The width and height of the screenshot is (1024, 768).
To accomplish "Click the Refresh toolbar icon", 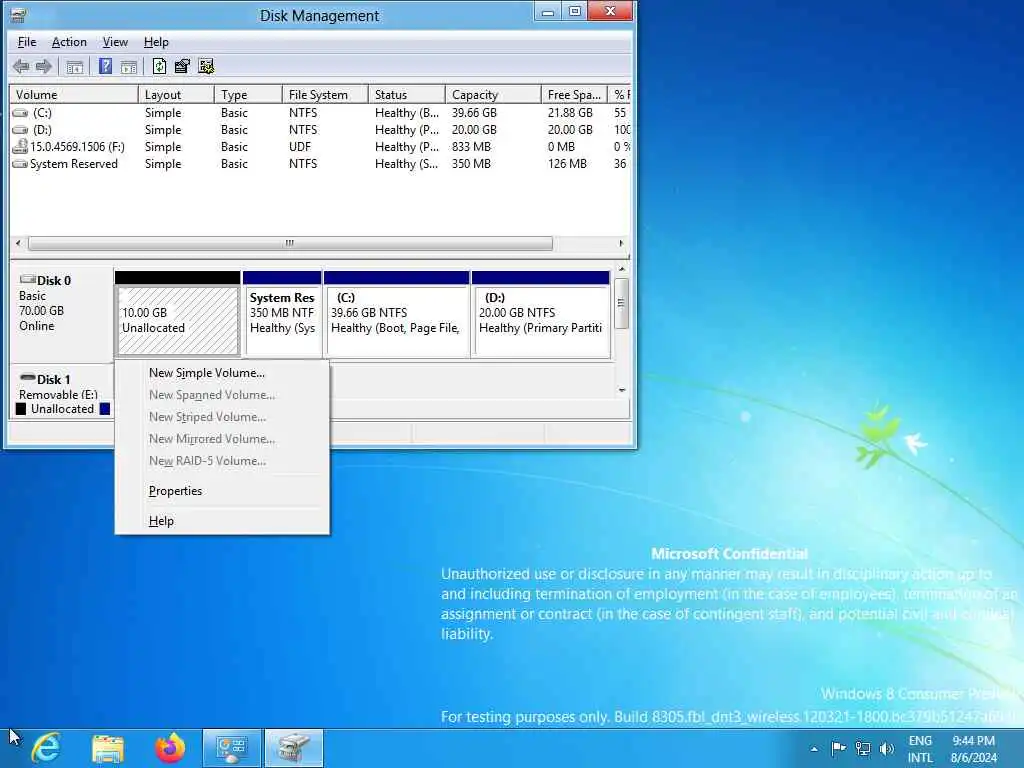I will pos(159,66).
